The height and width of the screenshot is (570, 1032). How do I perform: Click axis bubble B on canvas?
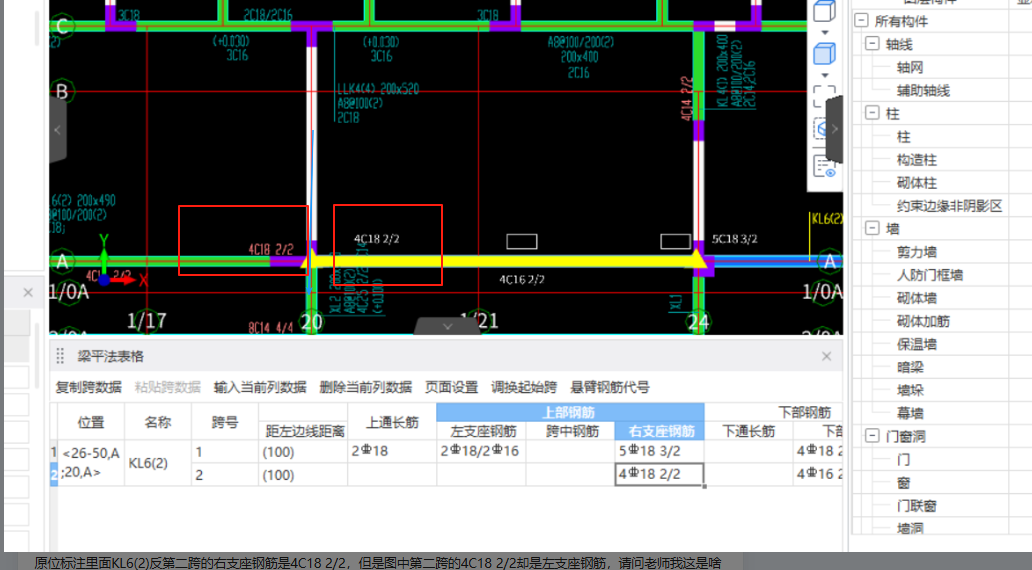[x=62, y=91]
